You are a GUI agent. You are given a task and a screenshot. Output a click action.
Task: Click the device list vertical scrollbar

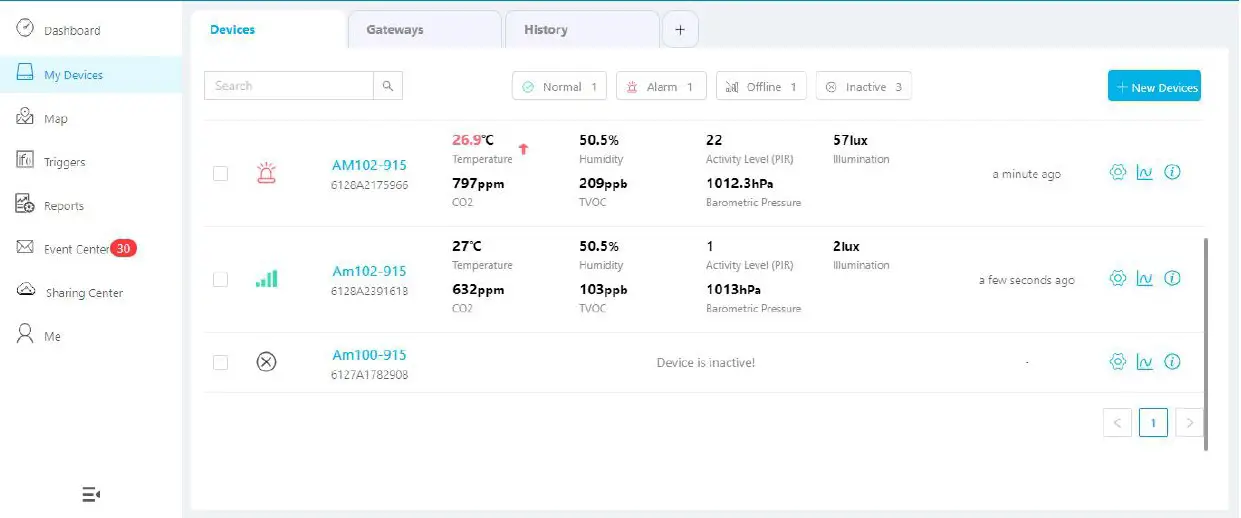(1206, 343)
